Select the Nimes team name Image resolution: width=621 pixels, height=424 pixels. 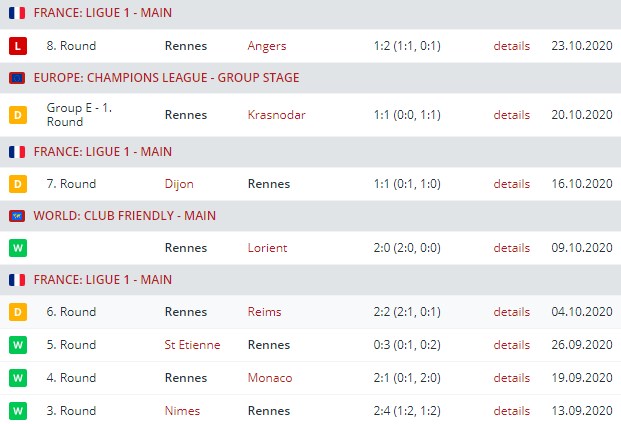coord(182,410)
